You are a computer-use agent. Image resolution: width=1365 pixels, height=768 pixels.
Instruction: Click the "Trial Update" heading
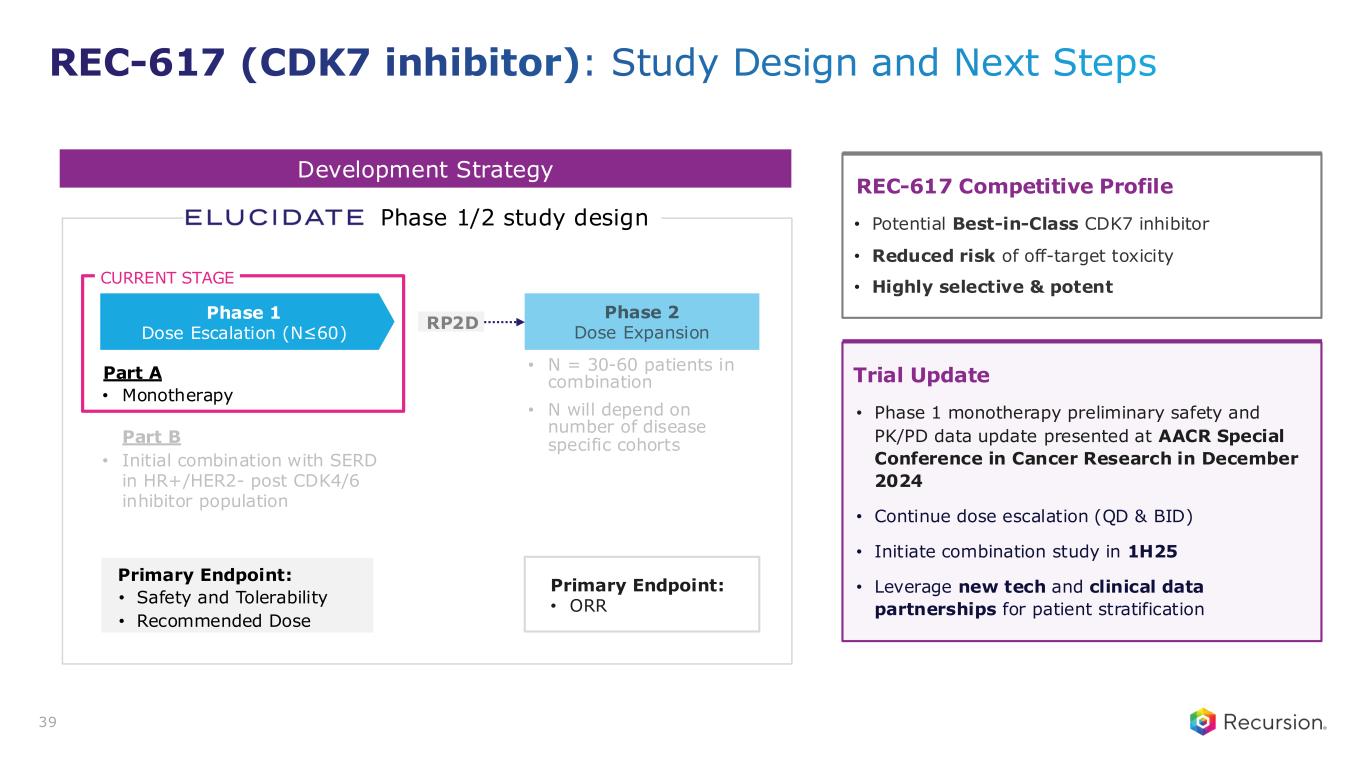coord(921,375)
